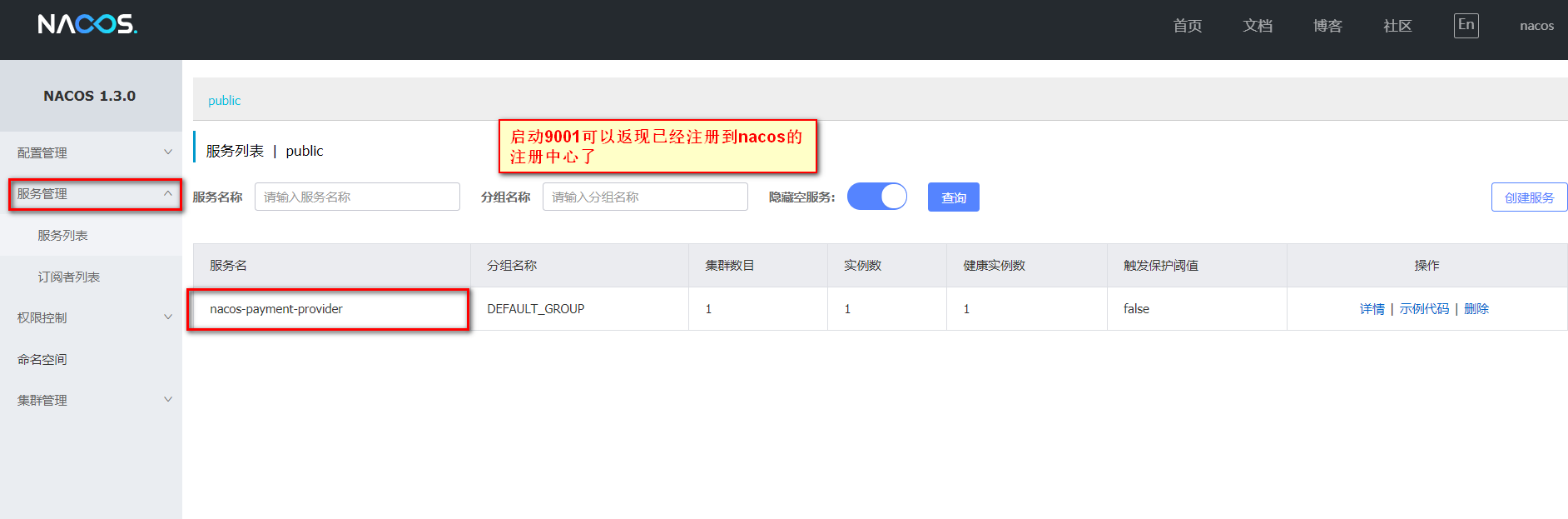The height and width of the screenshot is (519, 1568).
Task: Click the 服务名 column header
Action: tap(332, 266)
